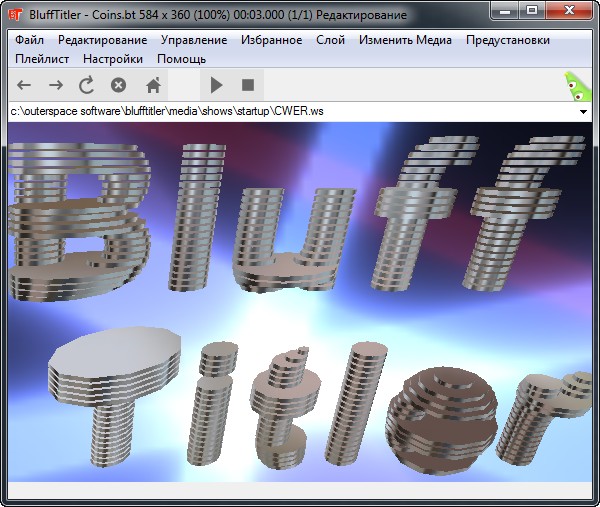
Task: Click the BluffTitler title bar app icon
Action: click(x=14, y=15)
